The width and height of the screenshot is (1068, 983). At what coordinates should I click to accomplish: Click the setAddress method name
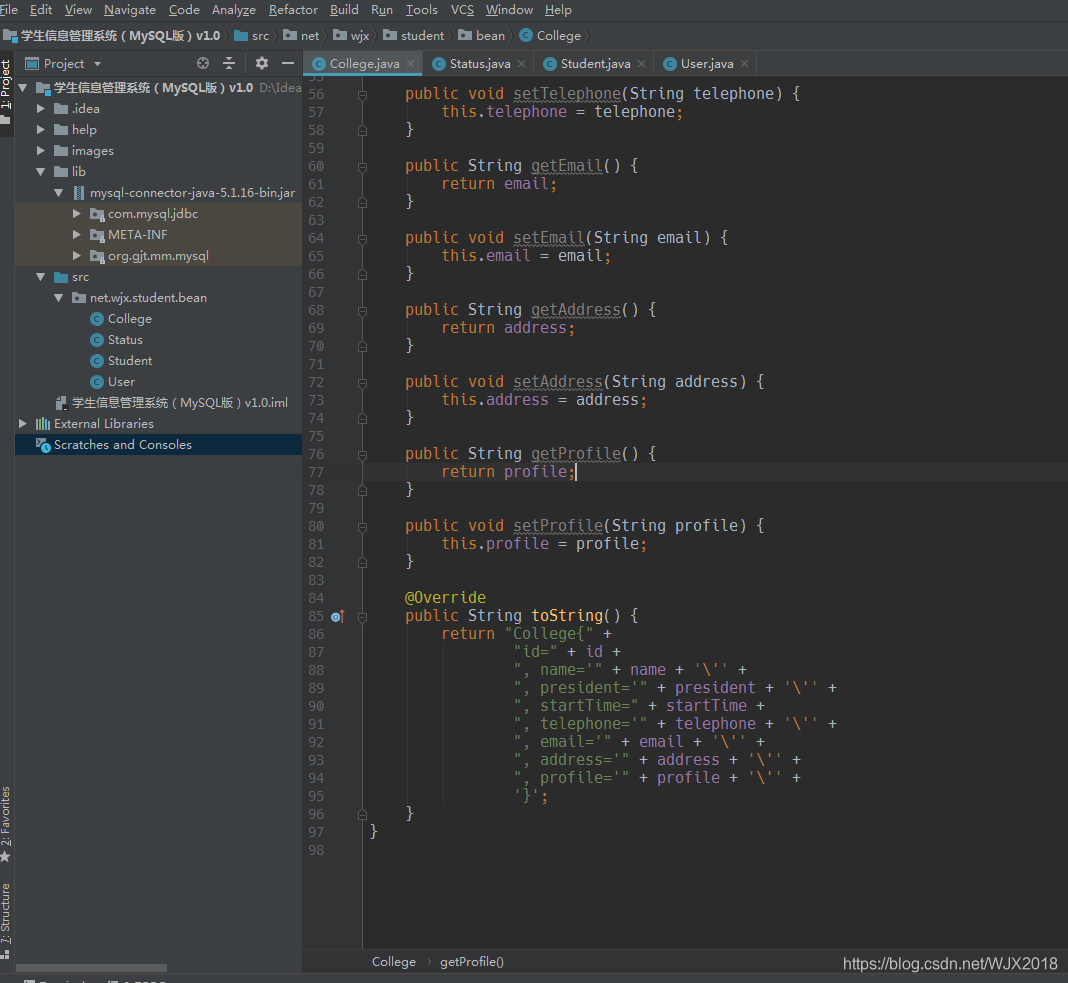point(558,382)
